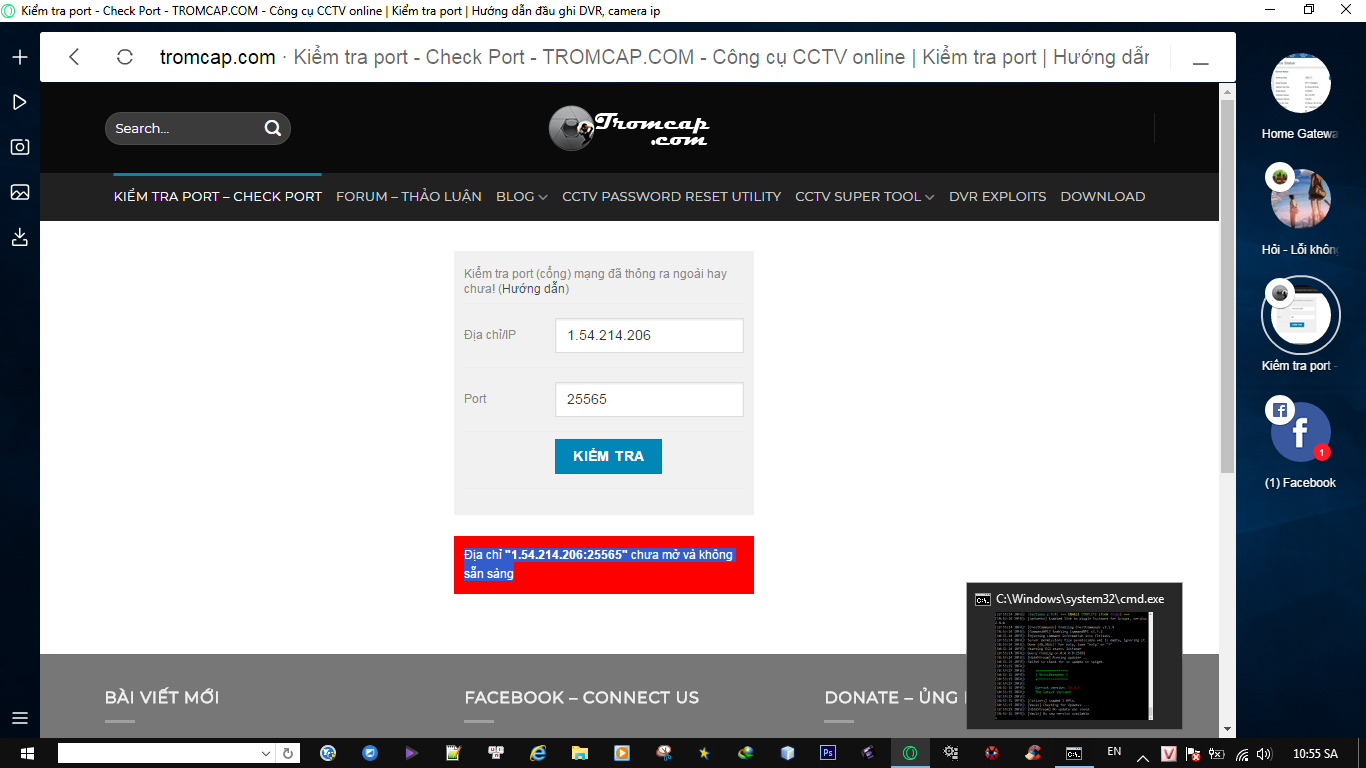The image size is (1366, 768).
Task: Click the site Search box
Action: click(x=198, y=128)
